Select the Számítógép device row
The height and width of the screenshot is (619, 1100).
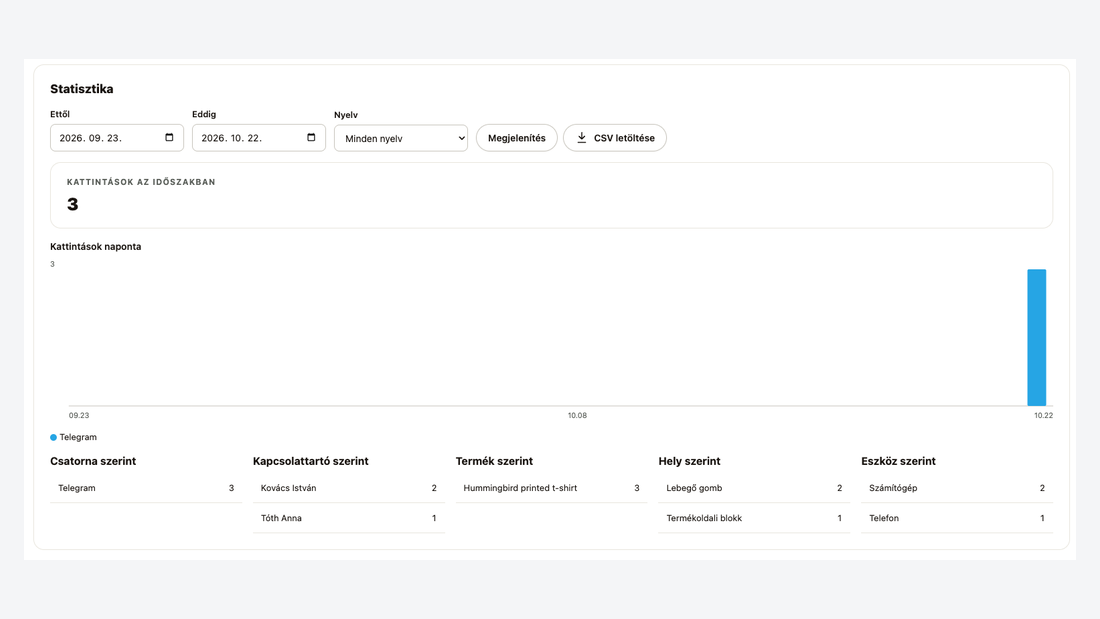tap(957, 488)
